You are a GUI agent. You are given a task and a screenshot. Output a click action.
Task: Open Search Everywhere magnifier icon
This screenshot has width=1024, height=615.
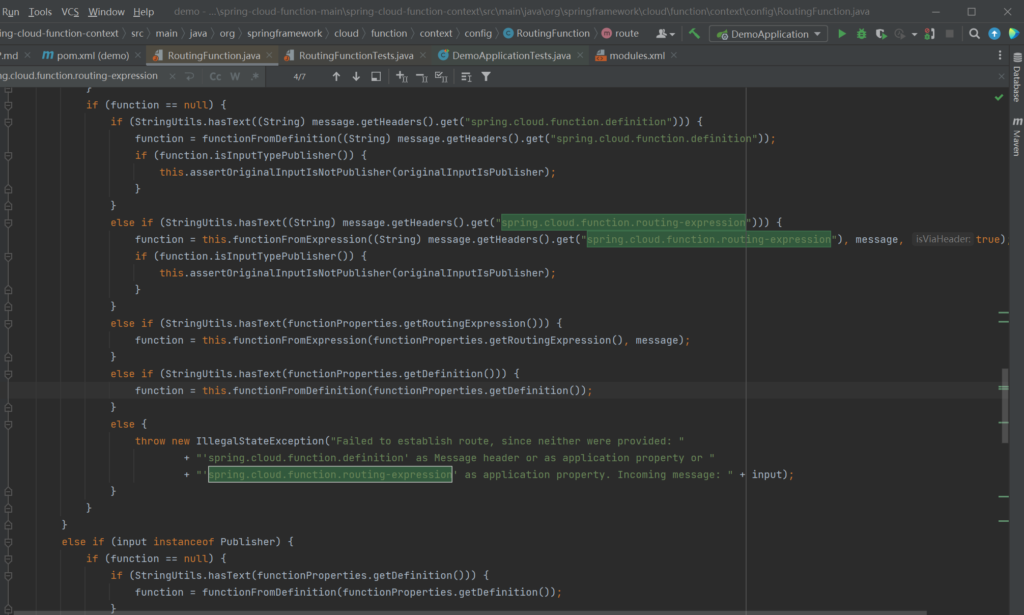pyautogui.click(x=974, y=34)
